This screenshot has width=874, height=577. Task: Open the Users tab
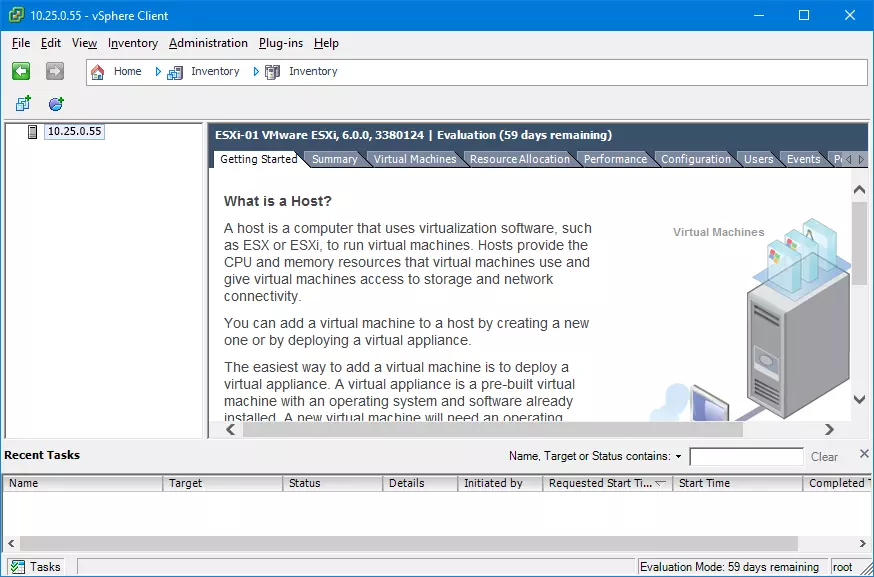coord(759,159)
